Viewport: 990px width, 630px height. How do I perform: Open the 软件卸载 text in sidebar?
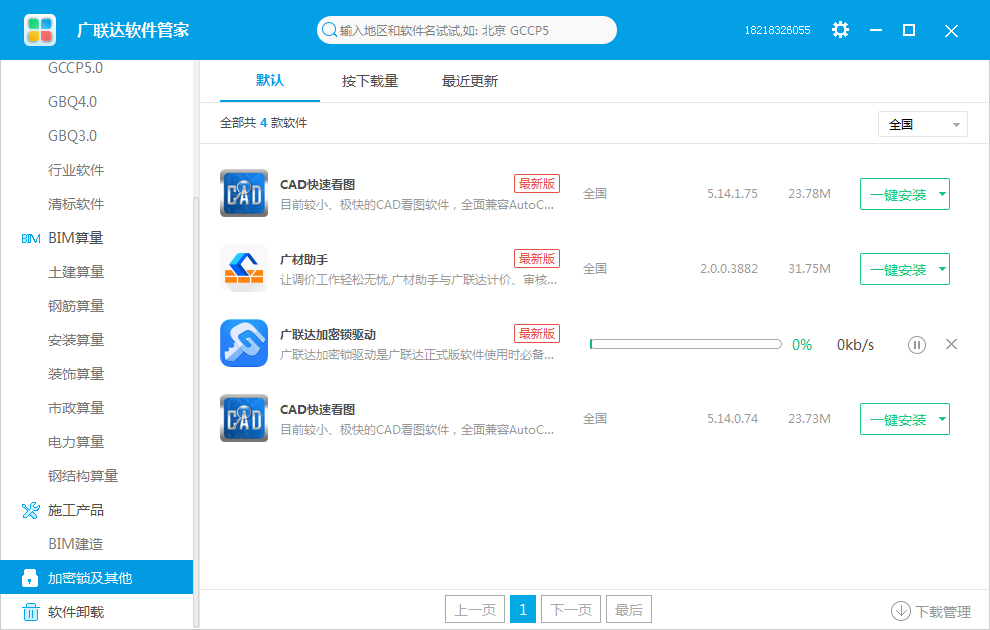tap(76, 612)
